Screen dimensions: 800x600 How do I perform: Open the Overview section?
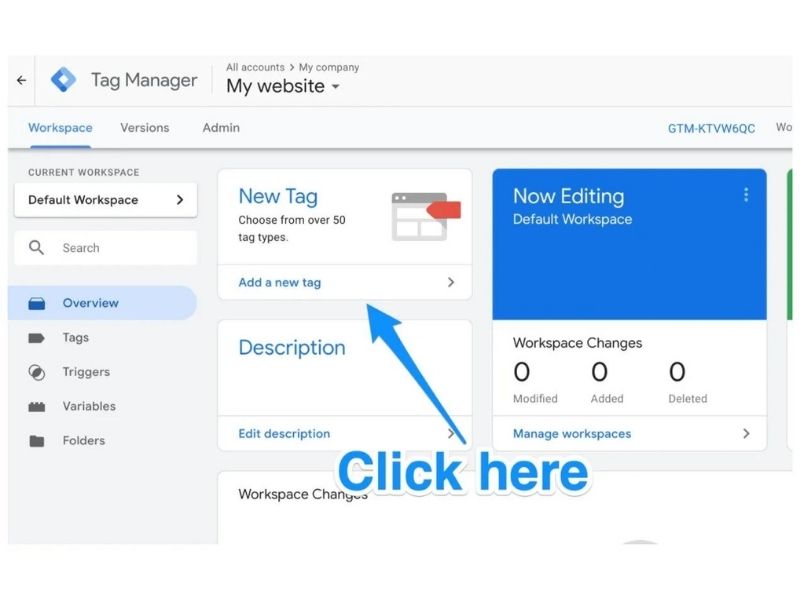[x=103, y=303]
